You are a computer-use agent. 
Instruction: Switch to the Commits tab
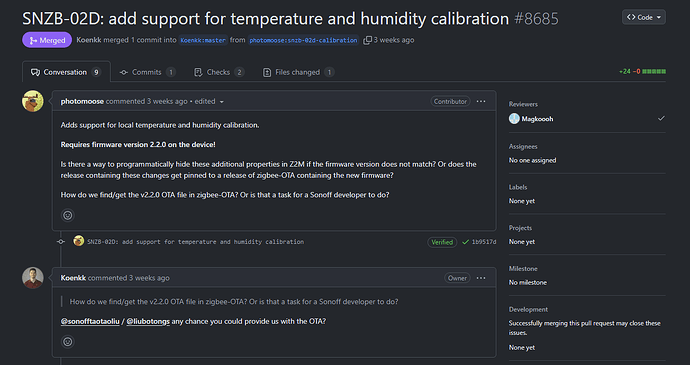(x=147, y=72)
